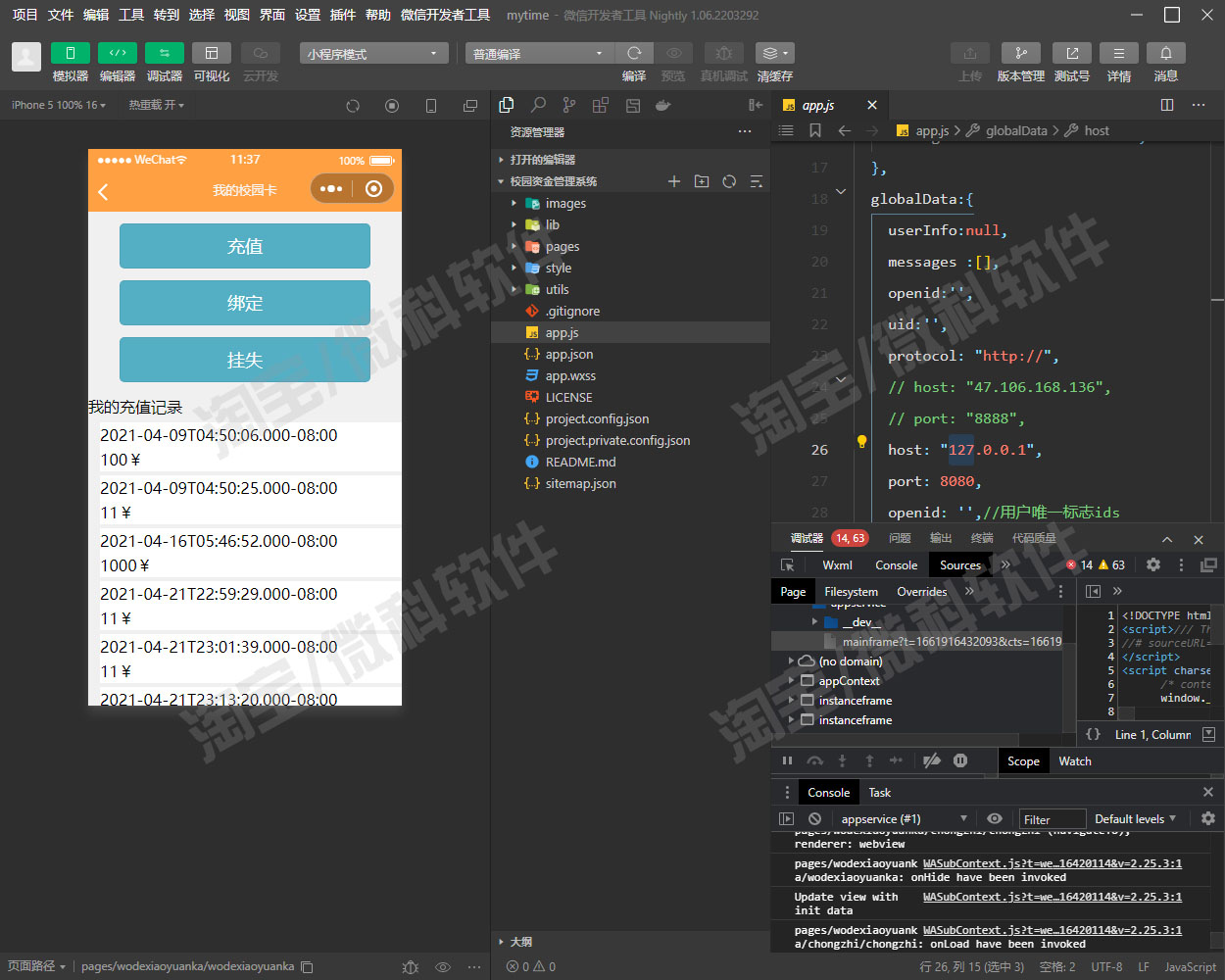Click the Clear cache (清缓存) icon
This screenshot has width=1225, height=980.
(x=775, y=53)
